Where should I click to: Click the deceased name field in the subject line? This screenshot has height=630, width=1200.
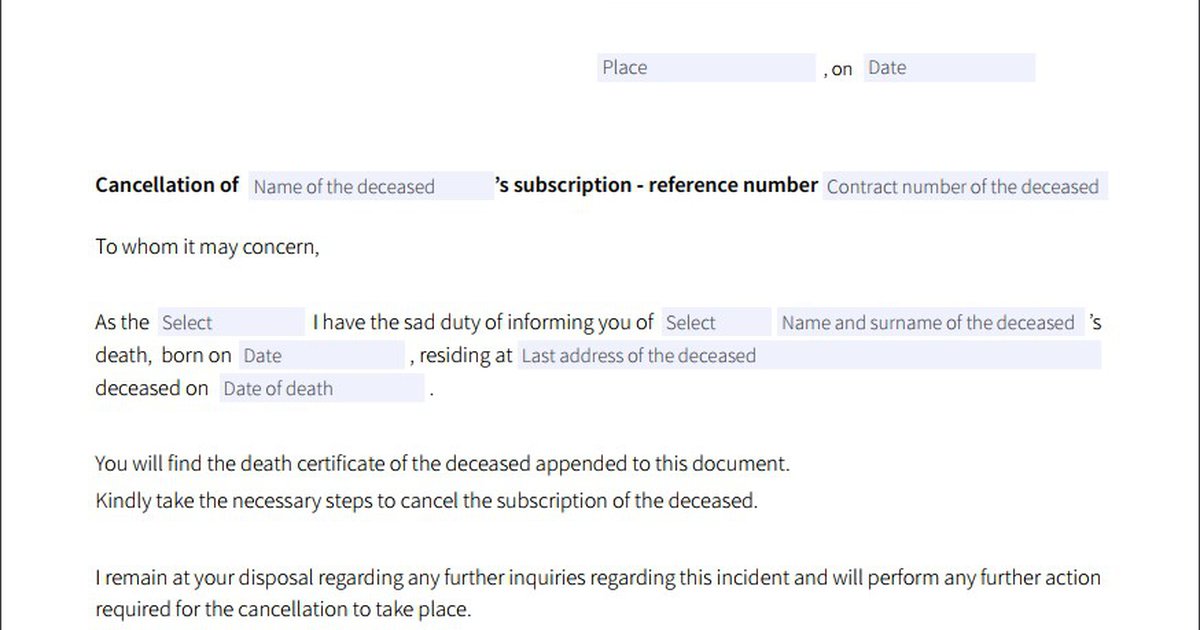click(370, 186)
